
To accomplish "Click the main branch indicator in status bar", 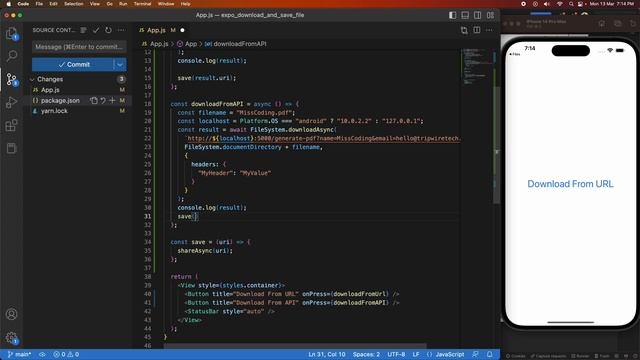I will click(x=19, y=354).
